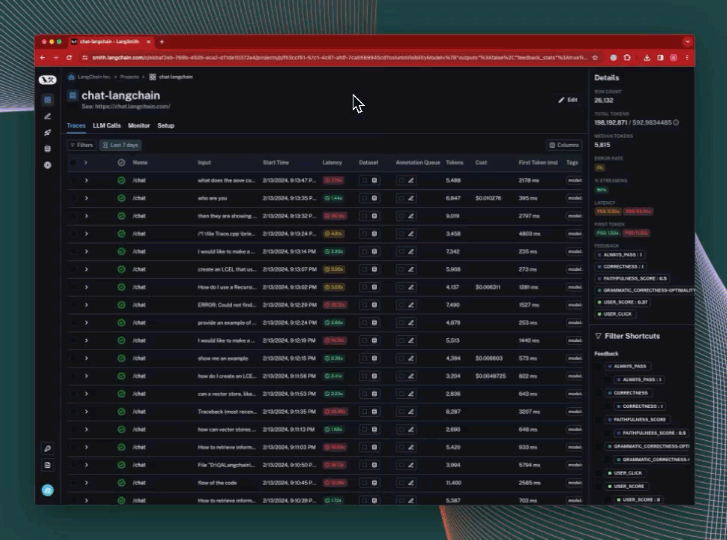Select checkbox for 'ERROR: Could not find...' row
This screenshot has width=727, height=540.
point(73,305)
